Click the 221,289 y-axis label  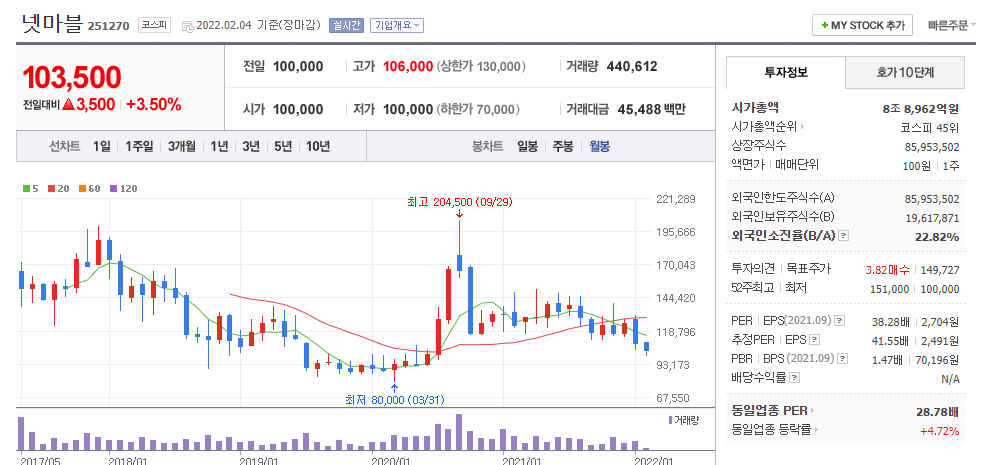point(675,199)
